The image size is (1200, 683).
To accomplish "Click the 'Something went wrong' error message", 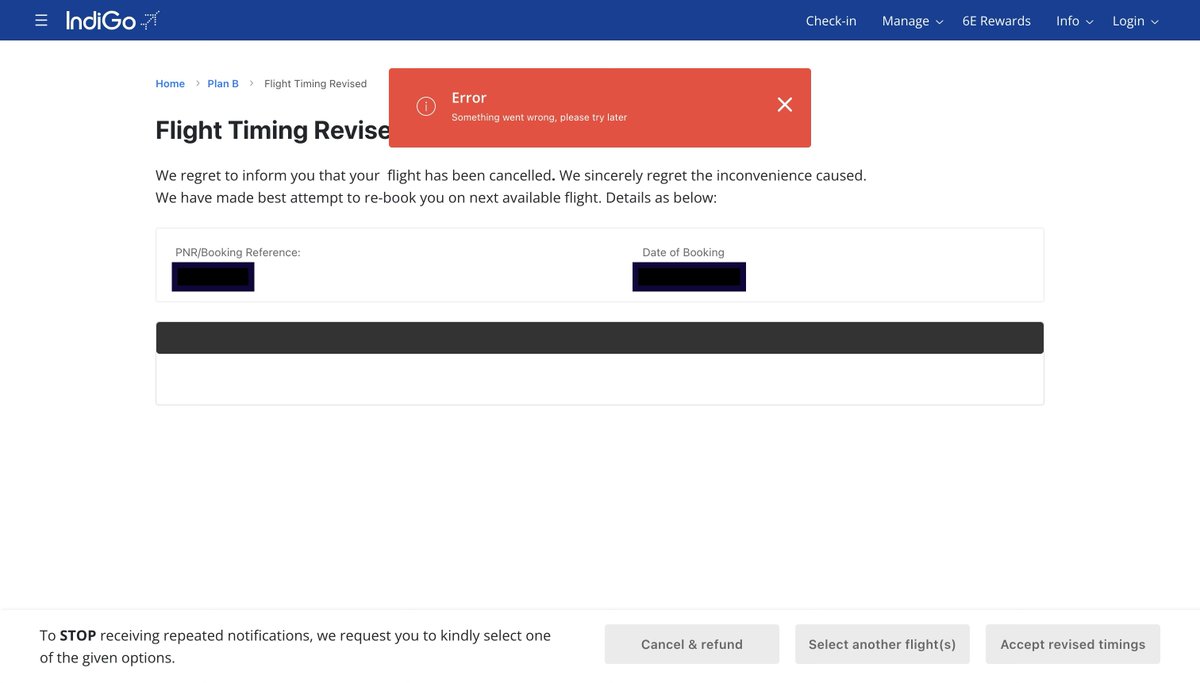I will [539, 118].
